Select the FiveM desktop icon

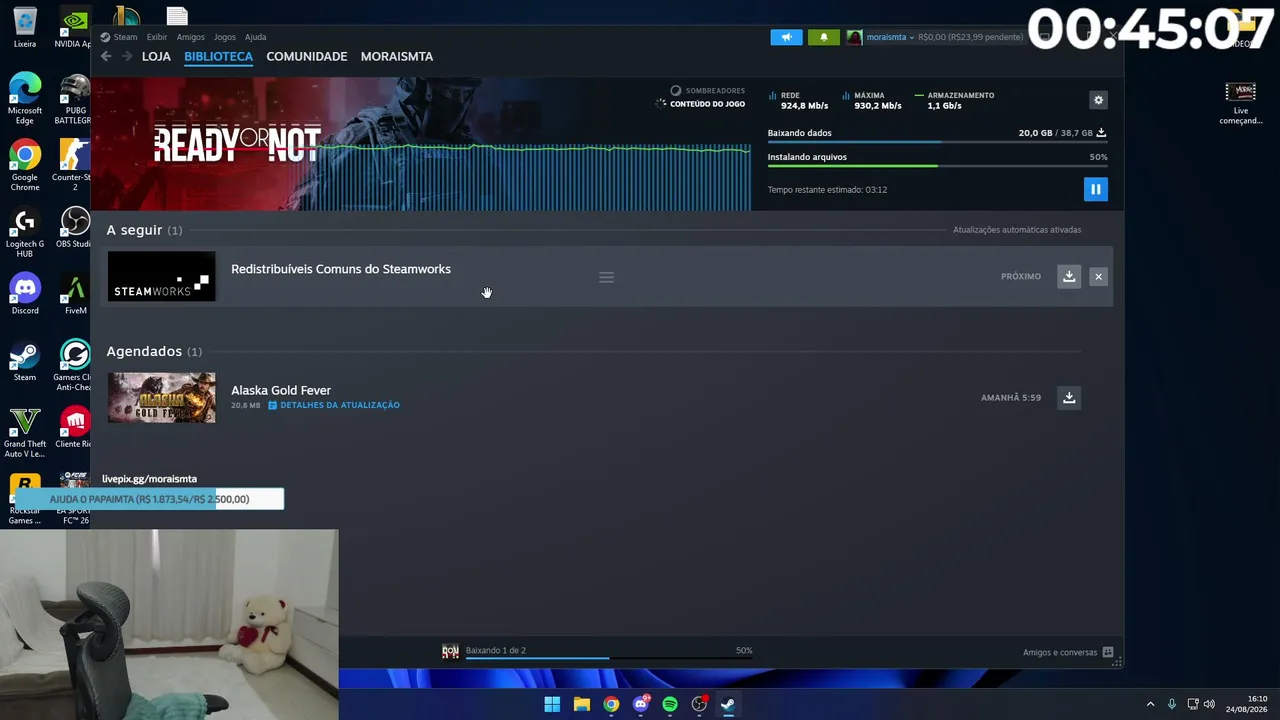click(75, 294)
